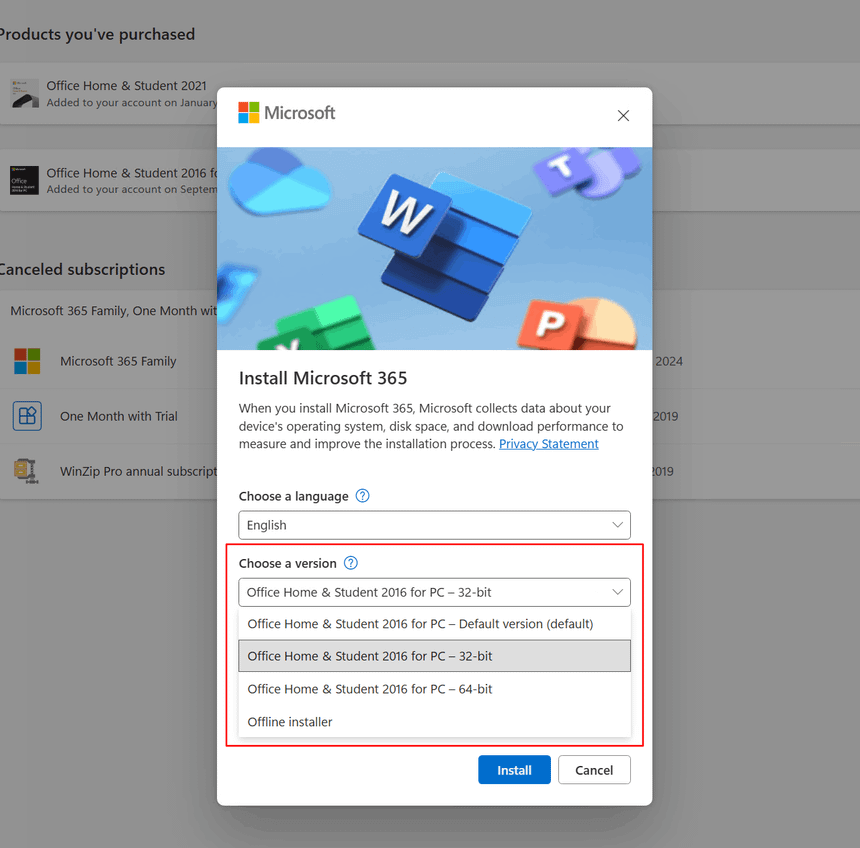Click the Word icon in the banner image
The width and height of the screenshot is (860, 848).
405,214
